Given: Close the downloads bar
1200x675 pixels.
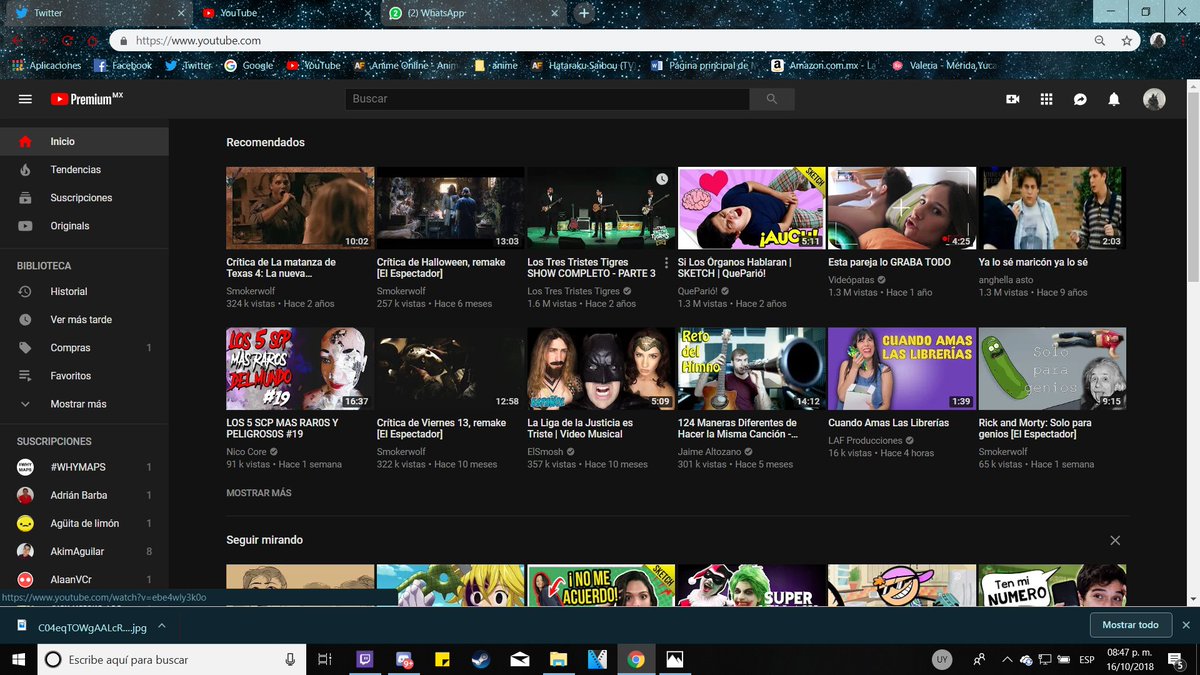Looking at the screenshot, I should point(1186,625).
